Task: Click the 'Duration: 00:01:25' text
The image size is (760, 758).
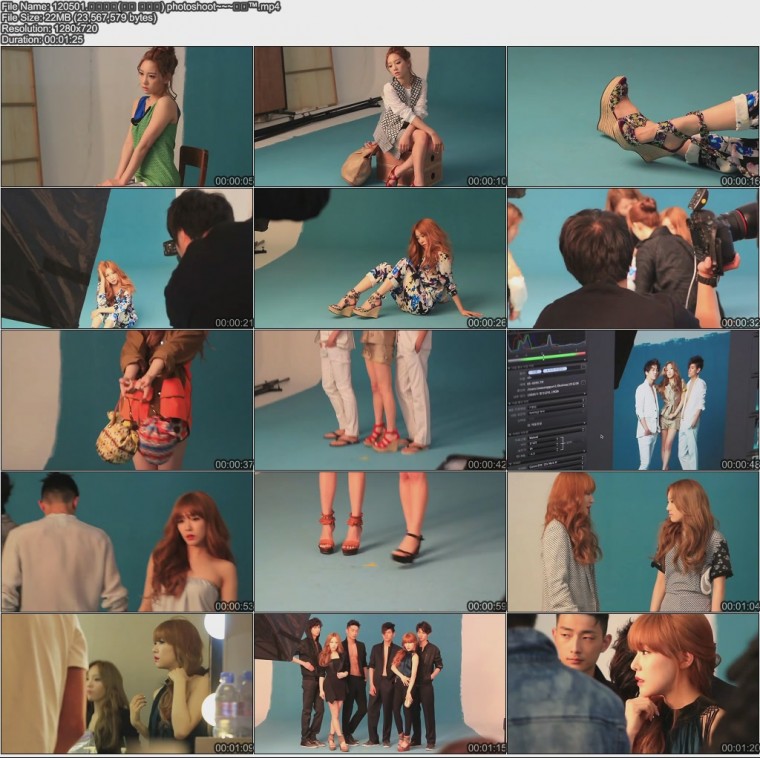Action: [43, 39]
